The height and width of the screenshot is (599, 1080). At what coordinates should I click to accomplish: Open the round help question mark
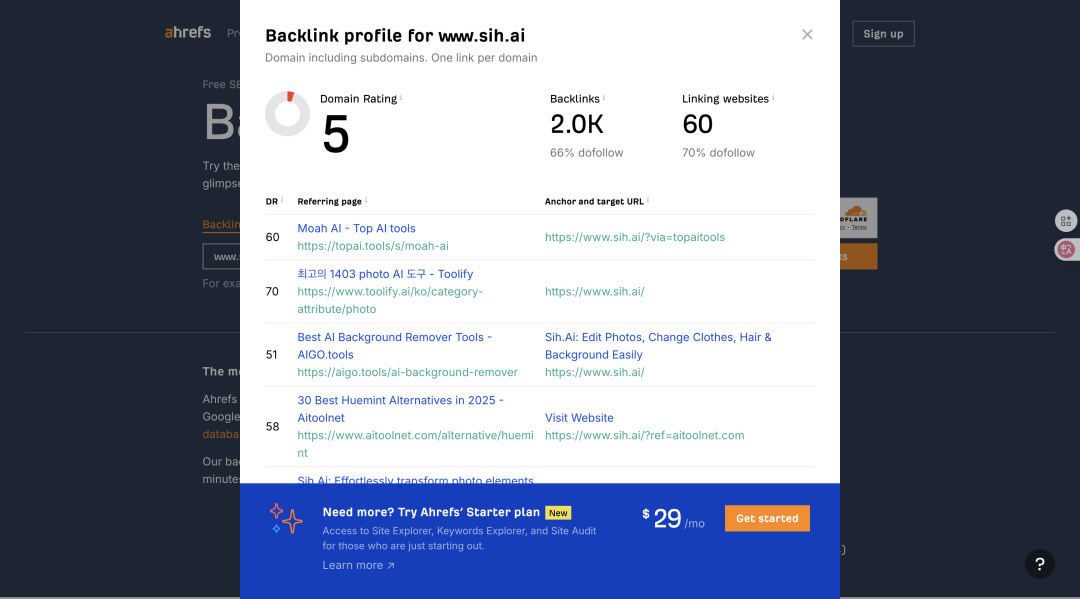pos(1039,564)
